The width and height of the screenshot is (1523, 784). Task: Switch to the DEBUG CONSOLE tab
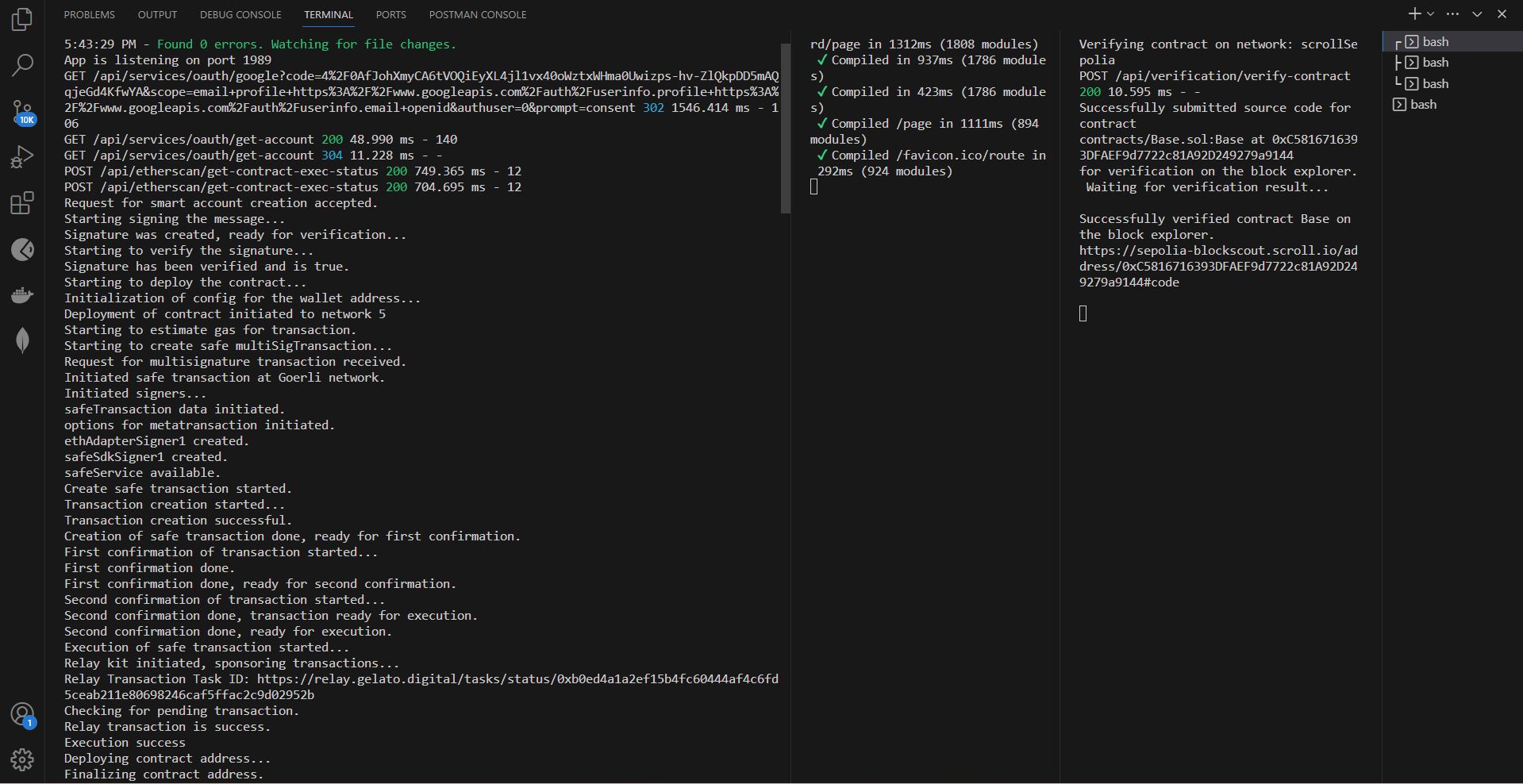tap(240, 14)
